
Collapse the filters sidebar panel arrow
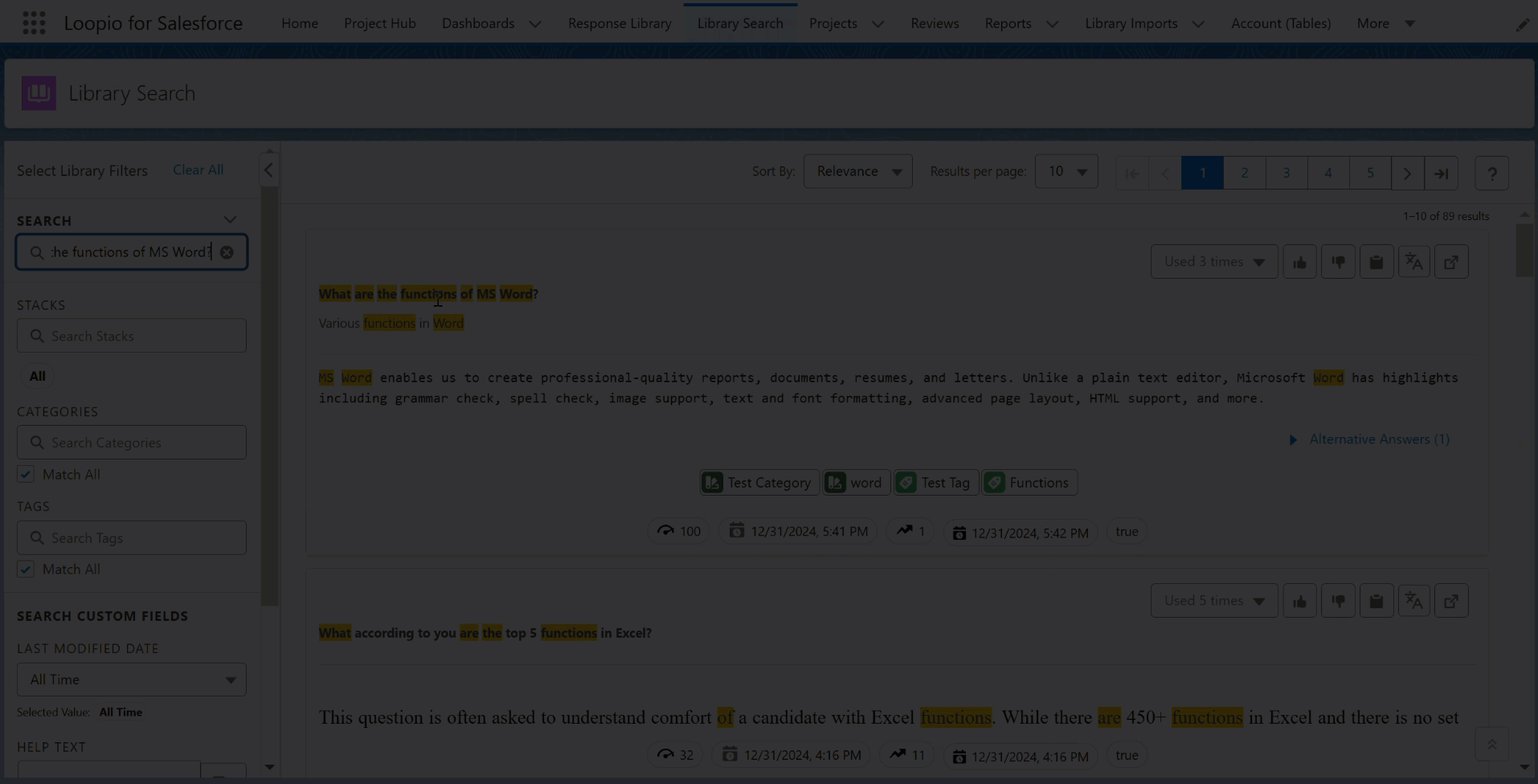(268, 170)
